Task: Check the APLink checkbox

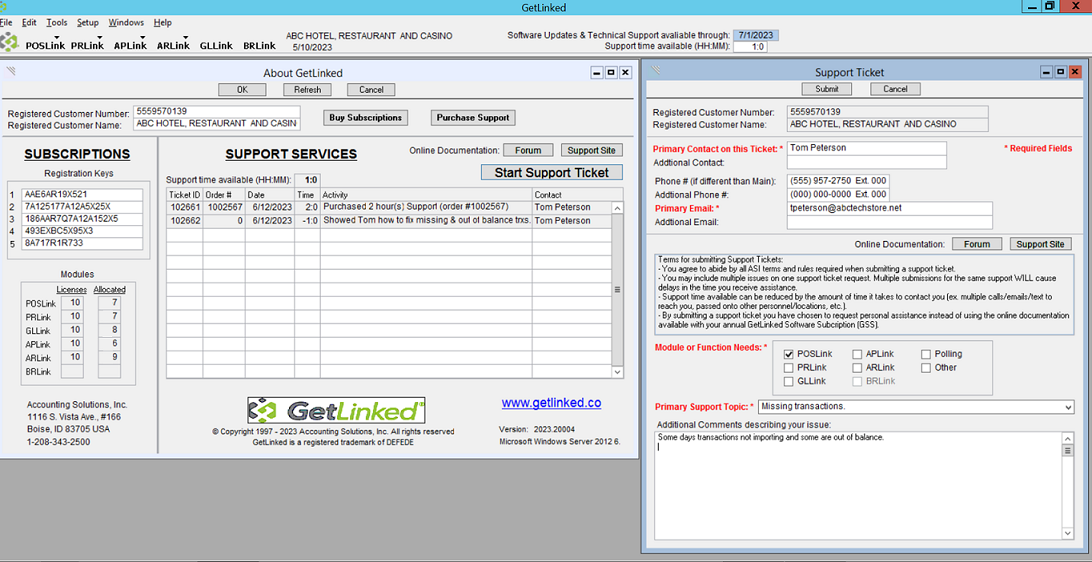Action: (857, 354)
